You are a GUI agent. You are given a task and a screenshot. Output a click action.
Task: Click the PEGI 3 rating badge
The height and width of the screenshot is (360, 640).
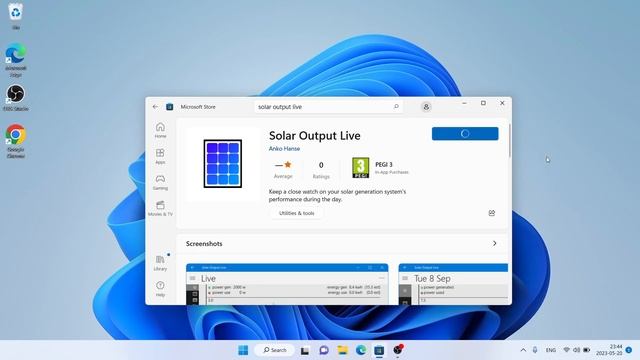(x=360, y=168)
